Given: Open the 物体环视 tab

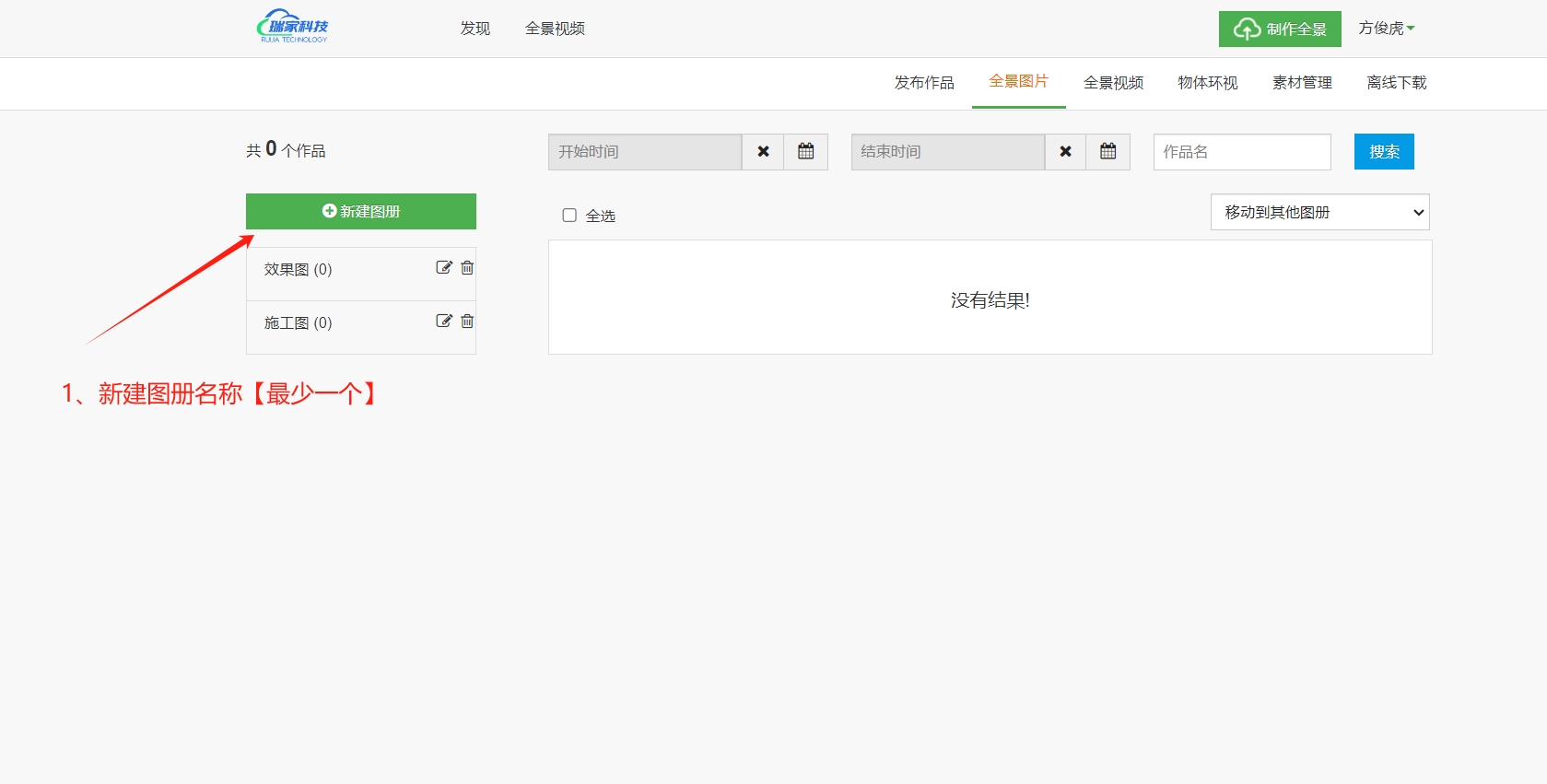Looking at the screenshot, I should pyautogui.click(x=1207, y=83).
